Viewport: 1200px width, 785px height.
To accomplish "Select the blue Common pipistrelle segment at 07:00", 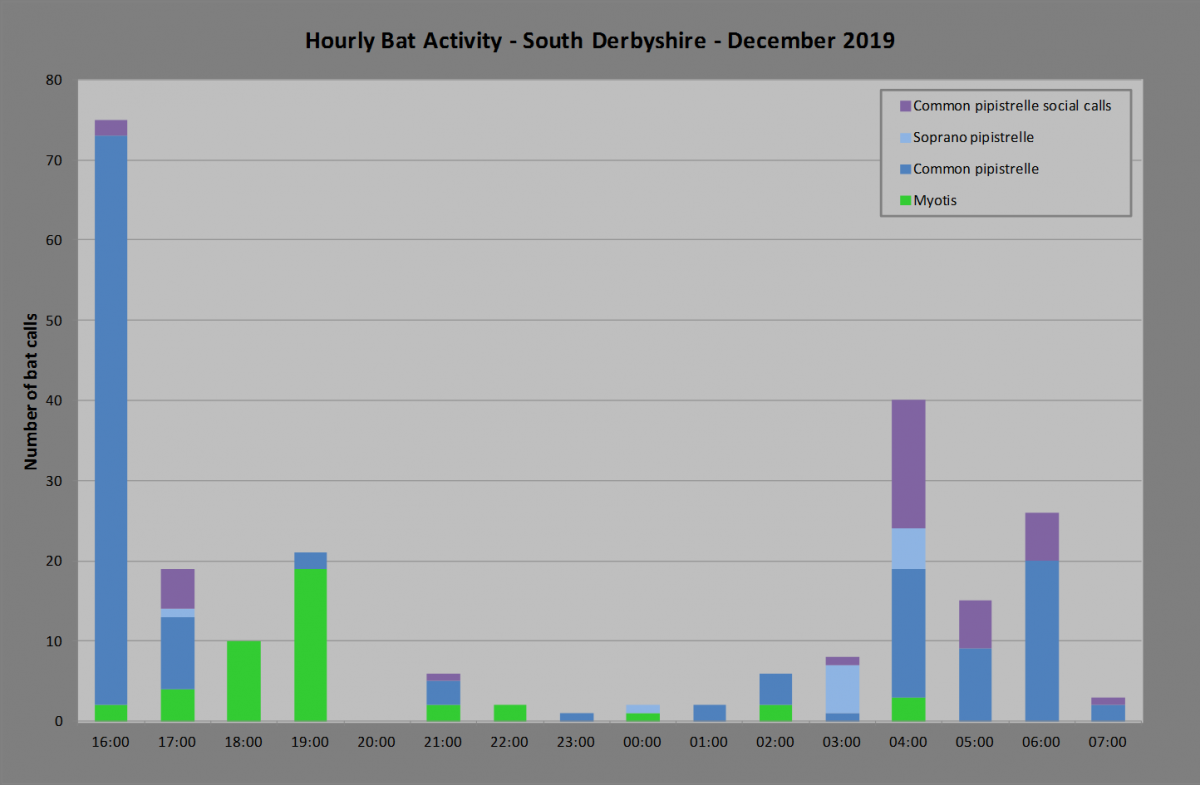I will coord(1108,713).
